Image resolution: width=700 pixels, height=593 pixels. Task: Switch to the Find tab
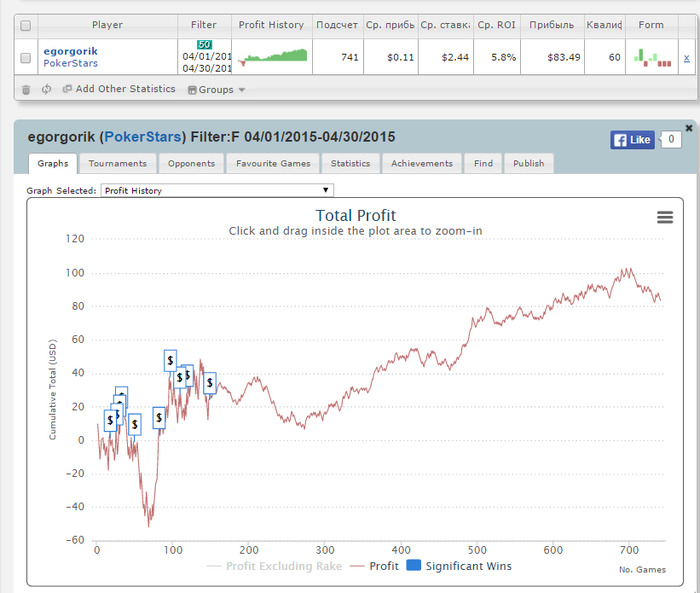point(483,163)
